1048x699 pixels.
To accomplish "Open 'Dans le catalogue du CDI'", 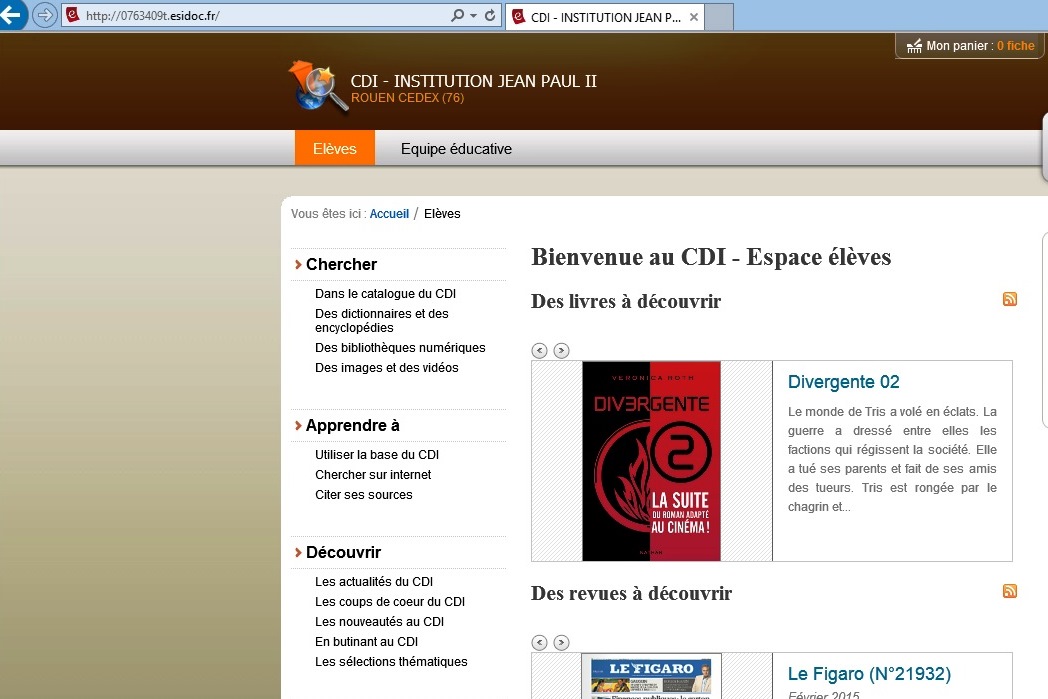I will (386, 293).
